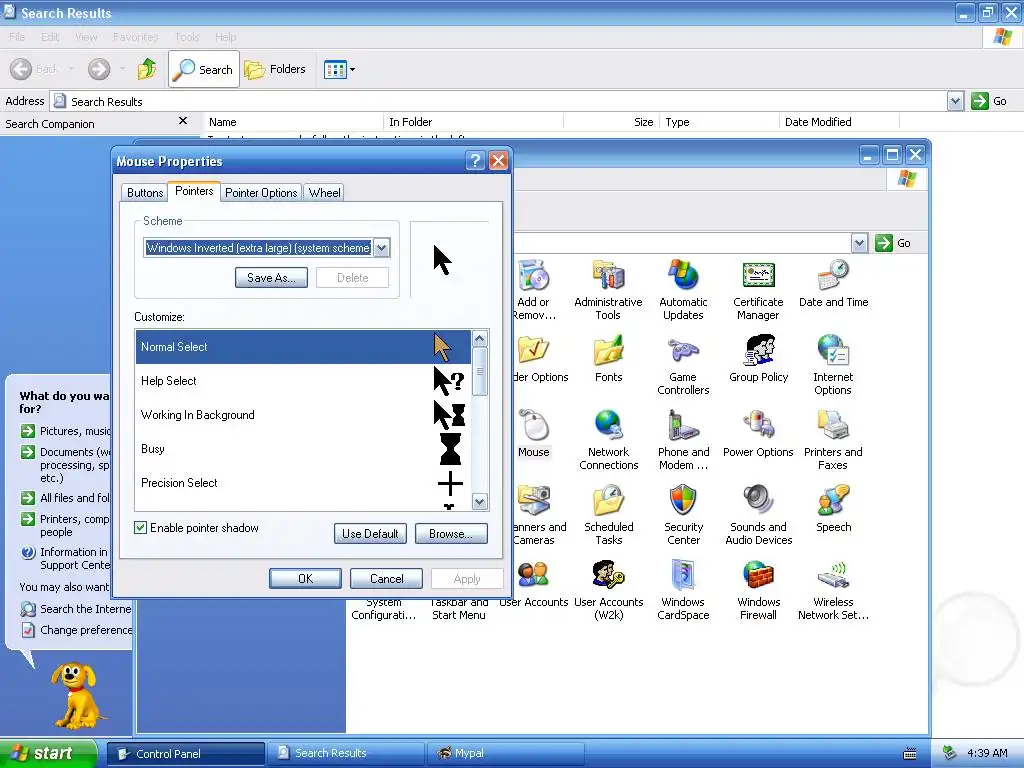Open Windows Firewall icon
This screenshot has width=1024, height=768.
click(x=758, y=590)
